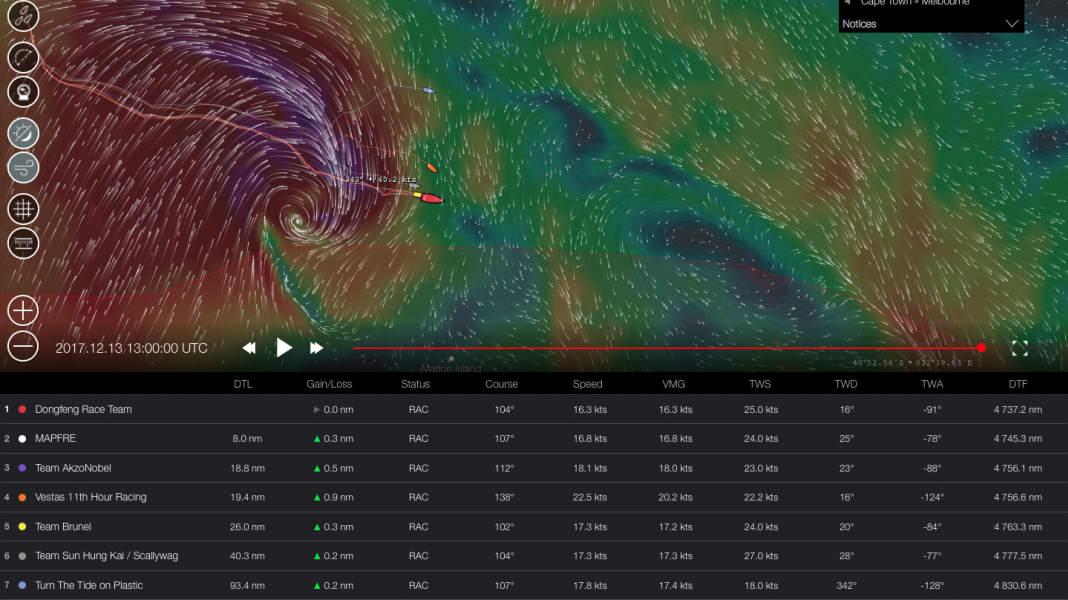
Task: Toggle Dongfeng Race Team track visibility dot
Action: pyautogui.click(x=21, y=409)
